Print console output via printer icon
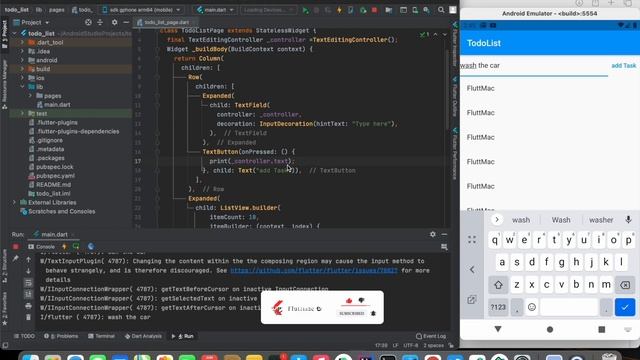This screenshot has height=360, width=640. [28, 306]
